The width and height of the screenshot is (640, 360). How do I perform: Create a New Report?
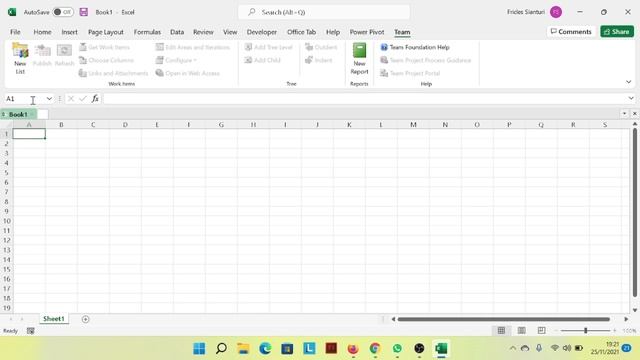point(359,59)
